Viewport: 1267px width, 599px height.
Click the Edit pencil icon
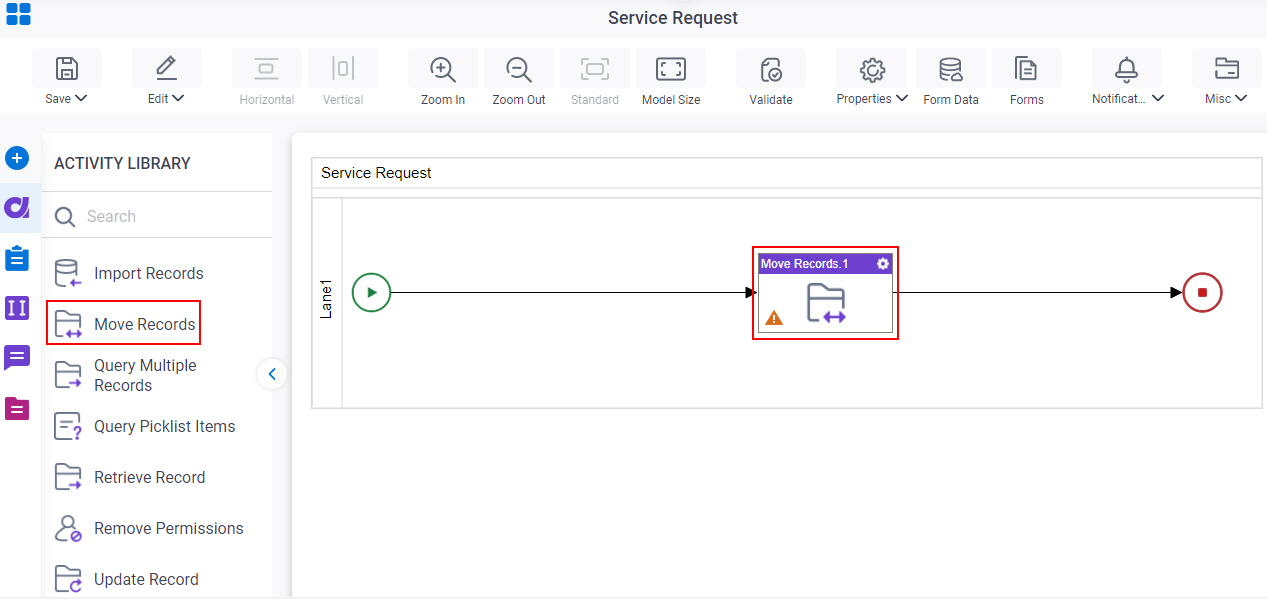point(166,69)
